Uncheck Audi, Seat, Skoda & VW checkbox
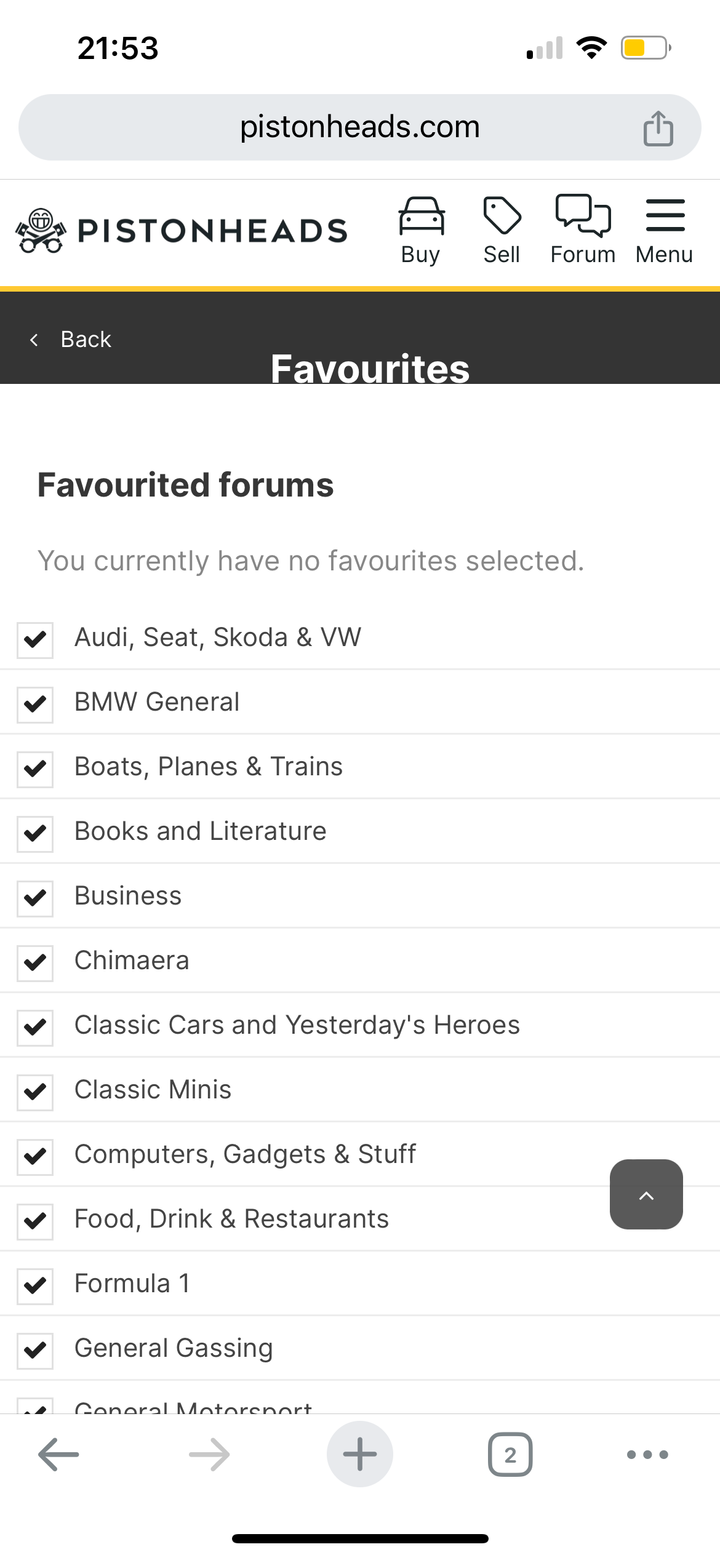This screenshot has height=1558, width=720. tap(35, 638)
